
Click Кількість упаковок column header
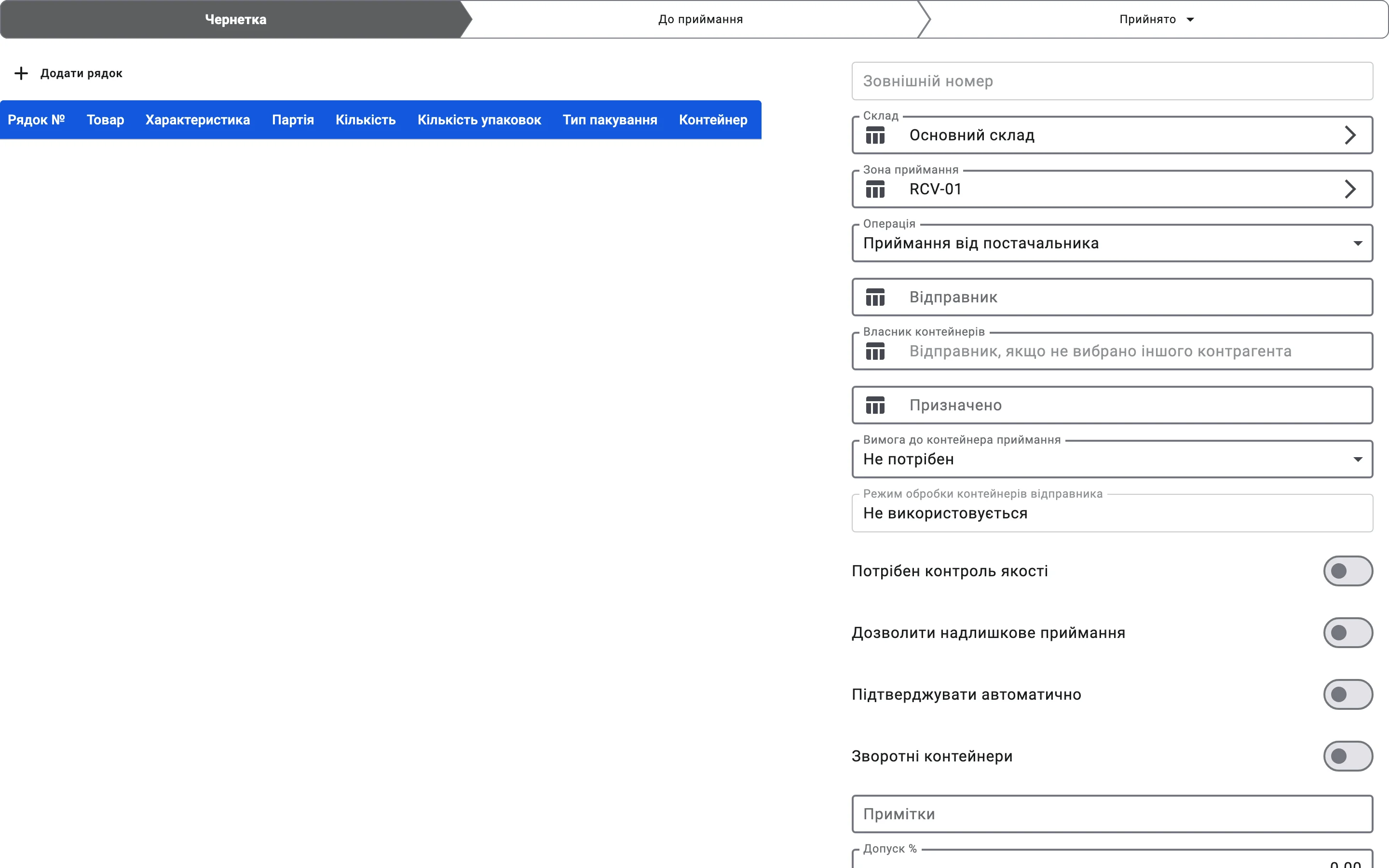(x=479, y=120)
